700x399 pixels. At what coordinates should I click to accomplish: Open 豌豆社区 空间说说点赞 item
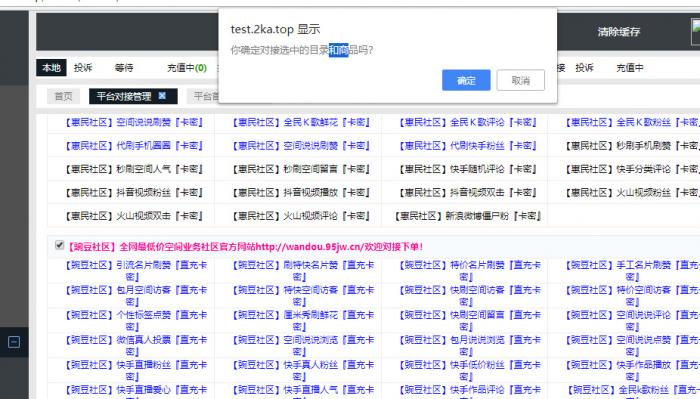pos(632,345)
